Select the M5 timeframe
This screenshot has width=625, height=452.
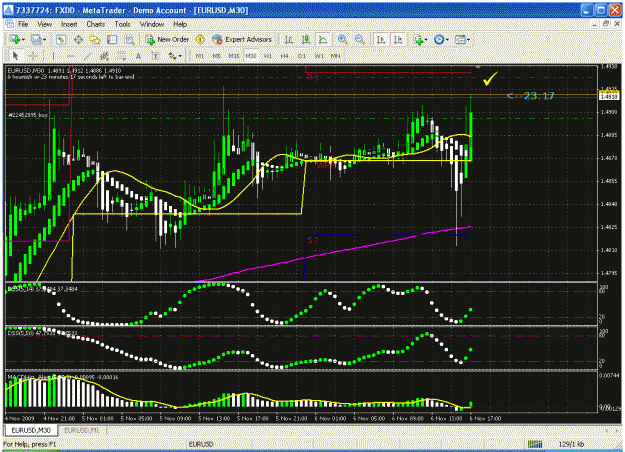click(x=216, y=56)
